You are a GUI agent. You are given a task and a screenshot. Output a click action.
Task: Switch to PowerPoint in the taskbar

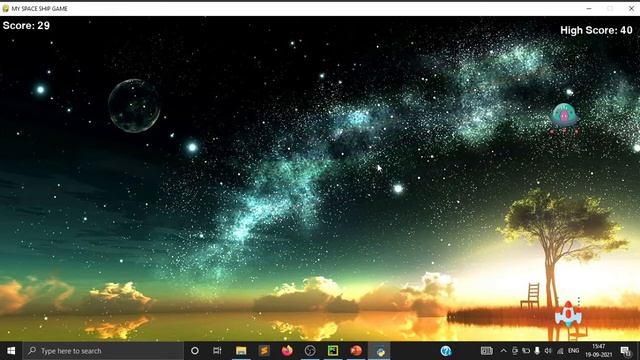pyautogui.click(x=356, y=351)
